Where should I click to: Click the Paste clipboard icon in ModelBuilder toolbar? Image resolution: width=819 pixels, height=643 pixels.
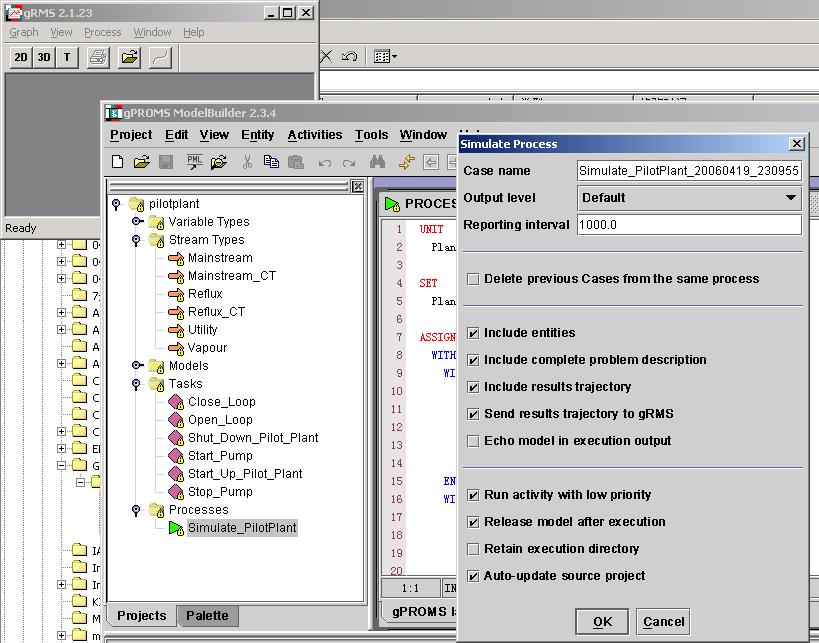click(x=296, y=162)
